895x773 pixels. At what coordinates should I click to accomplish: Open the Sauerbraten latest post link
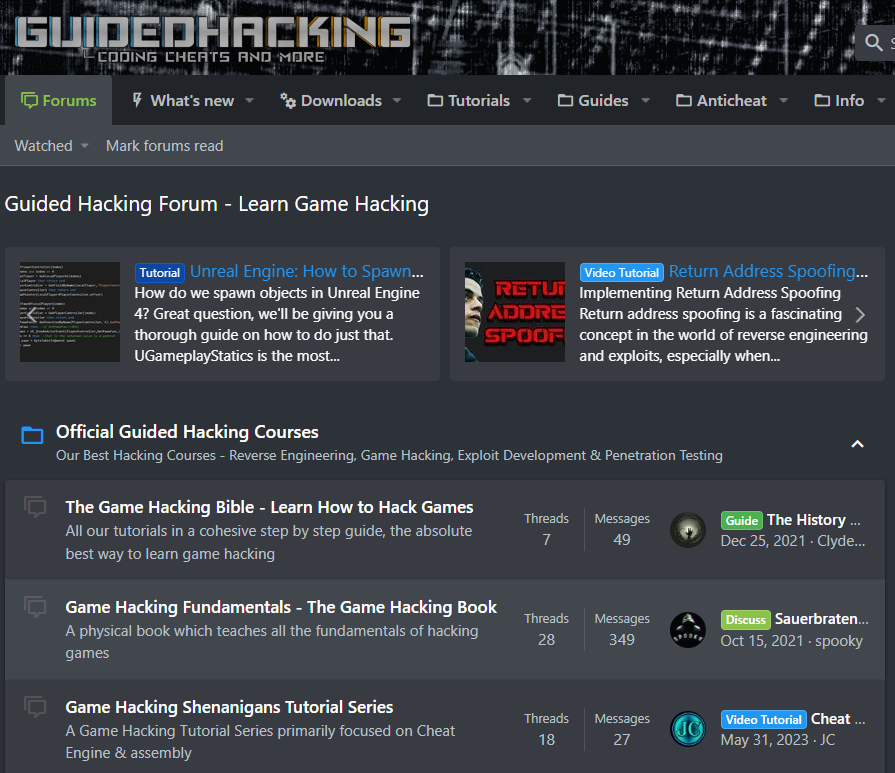pyautogui.click(x=821, y=619)
